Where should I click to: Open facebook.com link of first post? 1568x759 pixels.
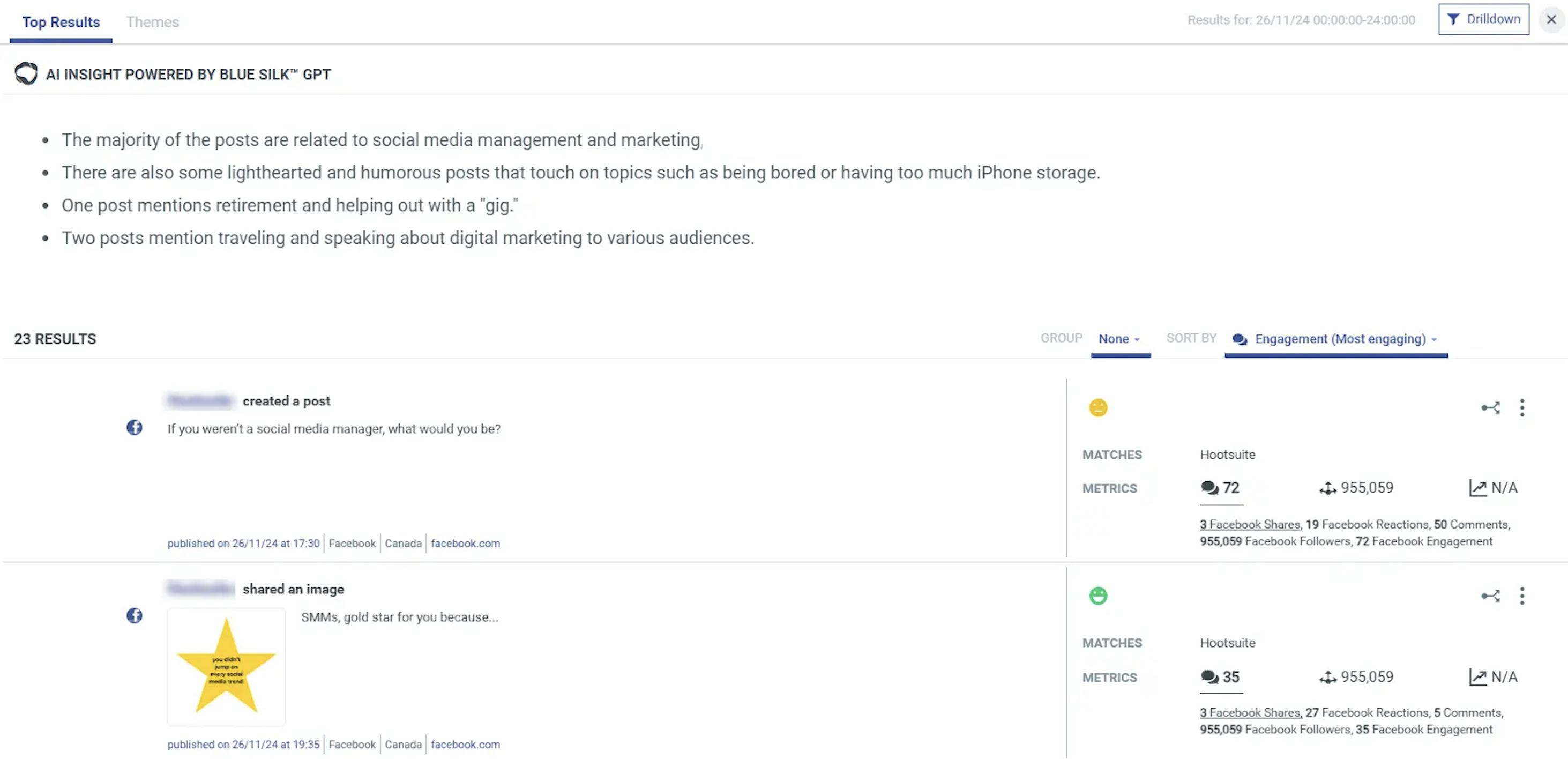465,543
